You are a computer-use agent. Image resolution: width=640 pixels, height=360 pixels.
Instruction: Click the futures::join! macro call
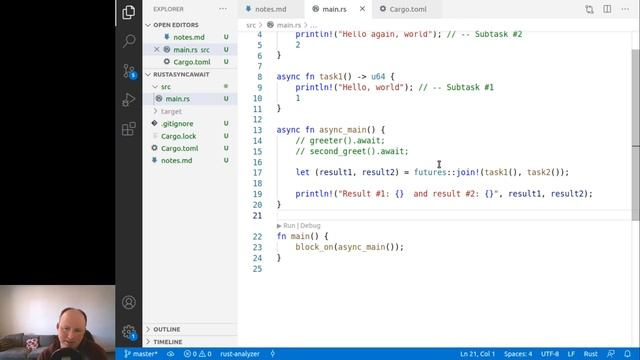(447, 172)
